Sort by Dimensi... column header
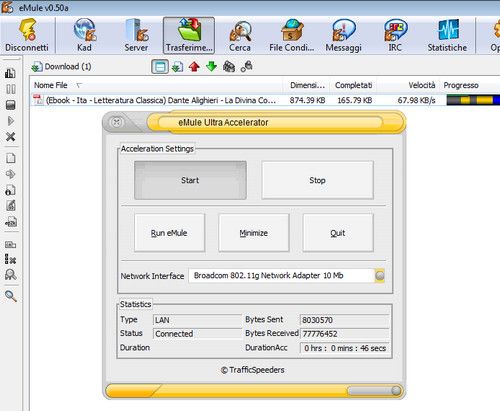 [307, 85]
